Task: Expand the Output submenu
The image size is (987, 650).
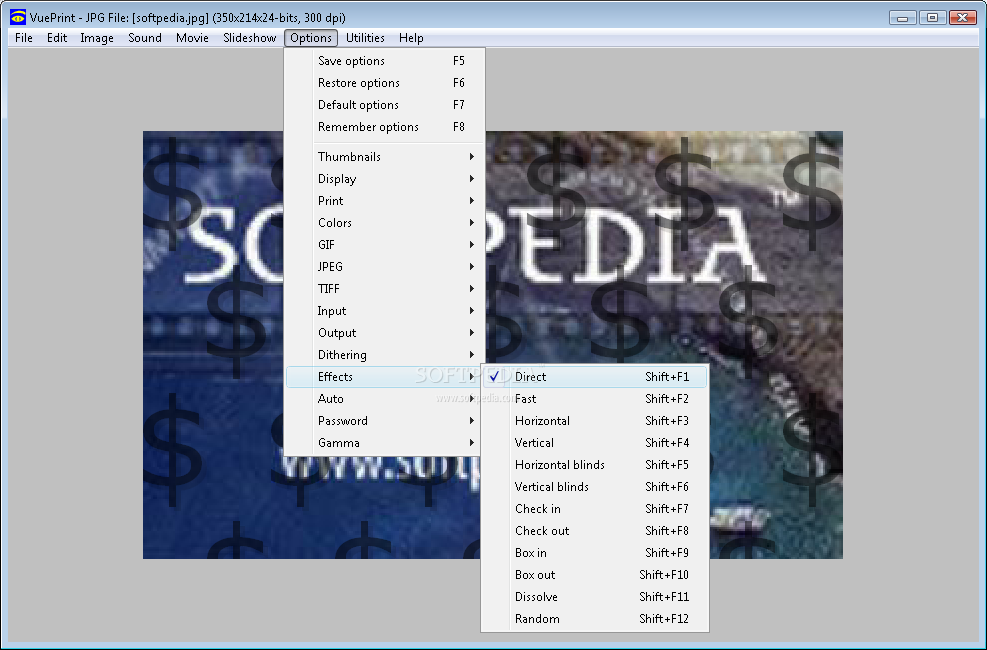Action: 385,333
